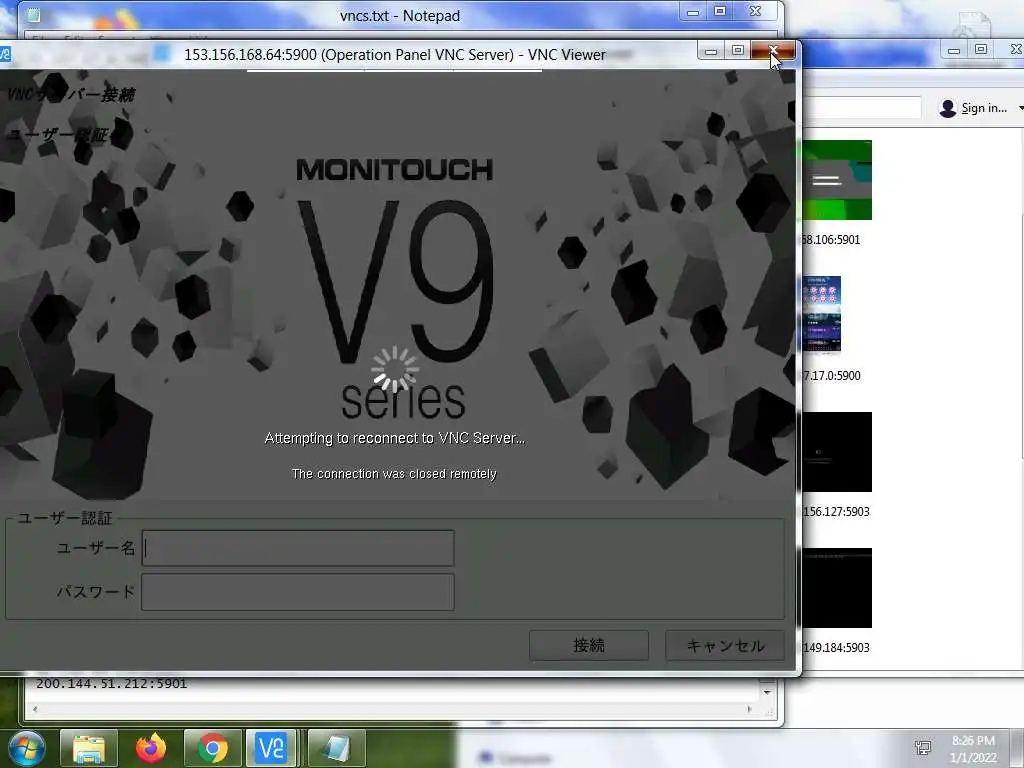Minimize the Notepad window
The height and width of the screenshot is (768, 1024).
pos(693,11)
